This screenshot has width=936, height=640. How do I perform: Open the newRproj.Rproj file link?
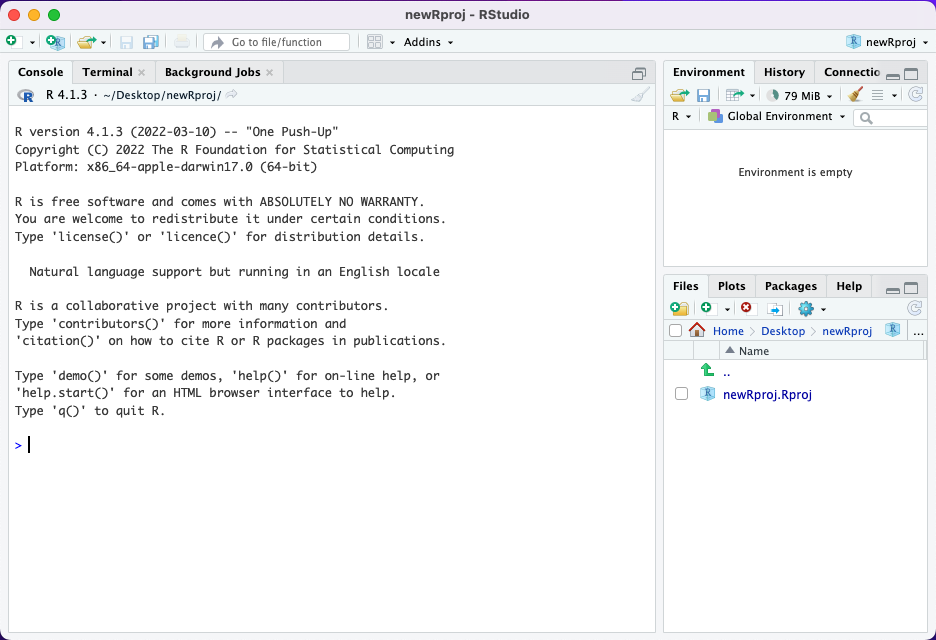[x=767, y=394]
